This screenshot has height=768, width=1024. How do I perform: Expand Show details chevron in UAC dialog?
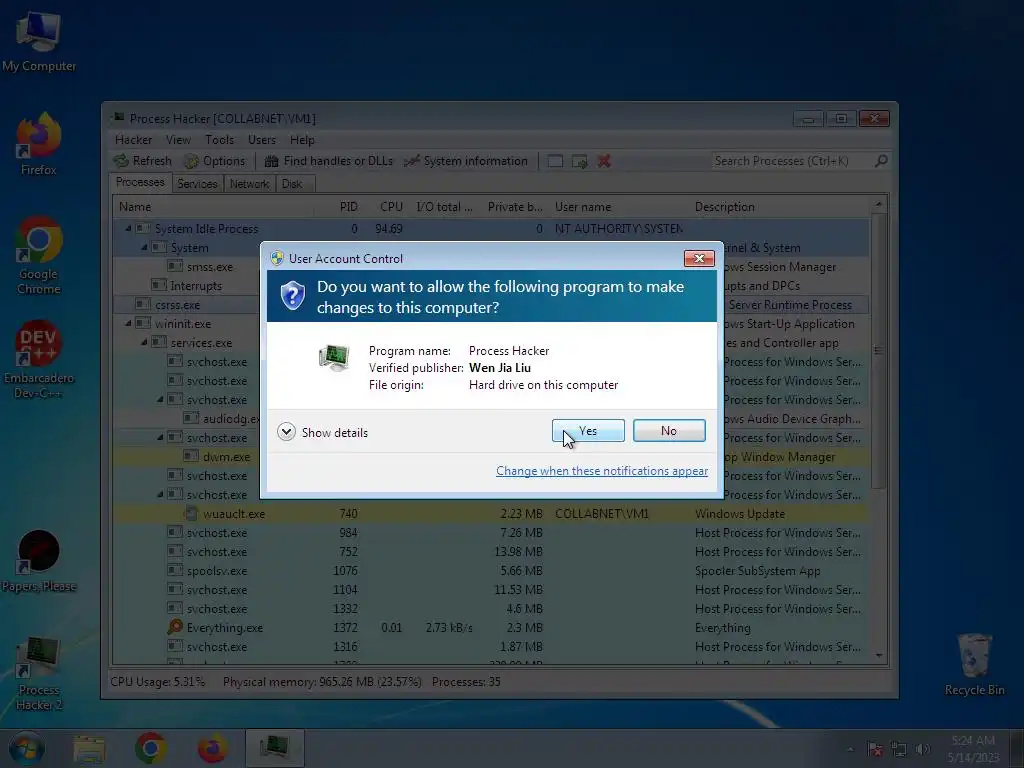[x=286, y=432]
